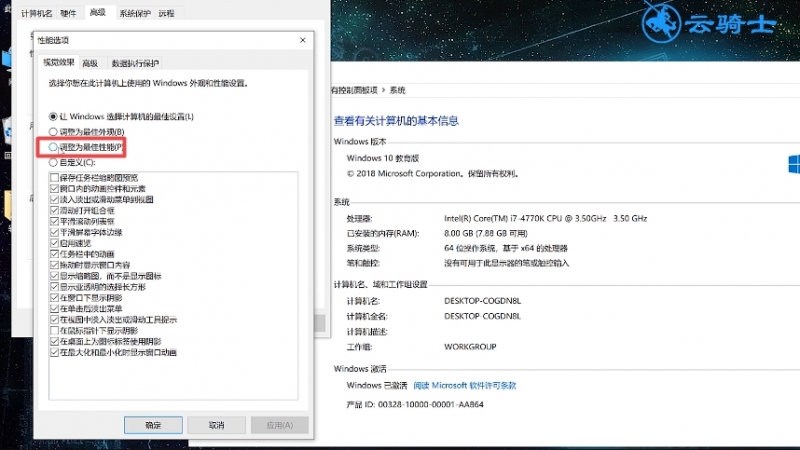Screen dimensions: 800x450
Task: Uncheck 窗口内的动画控件和元素
Action: click(x=55, y=188)
